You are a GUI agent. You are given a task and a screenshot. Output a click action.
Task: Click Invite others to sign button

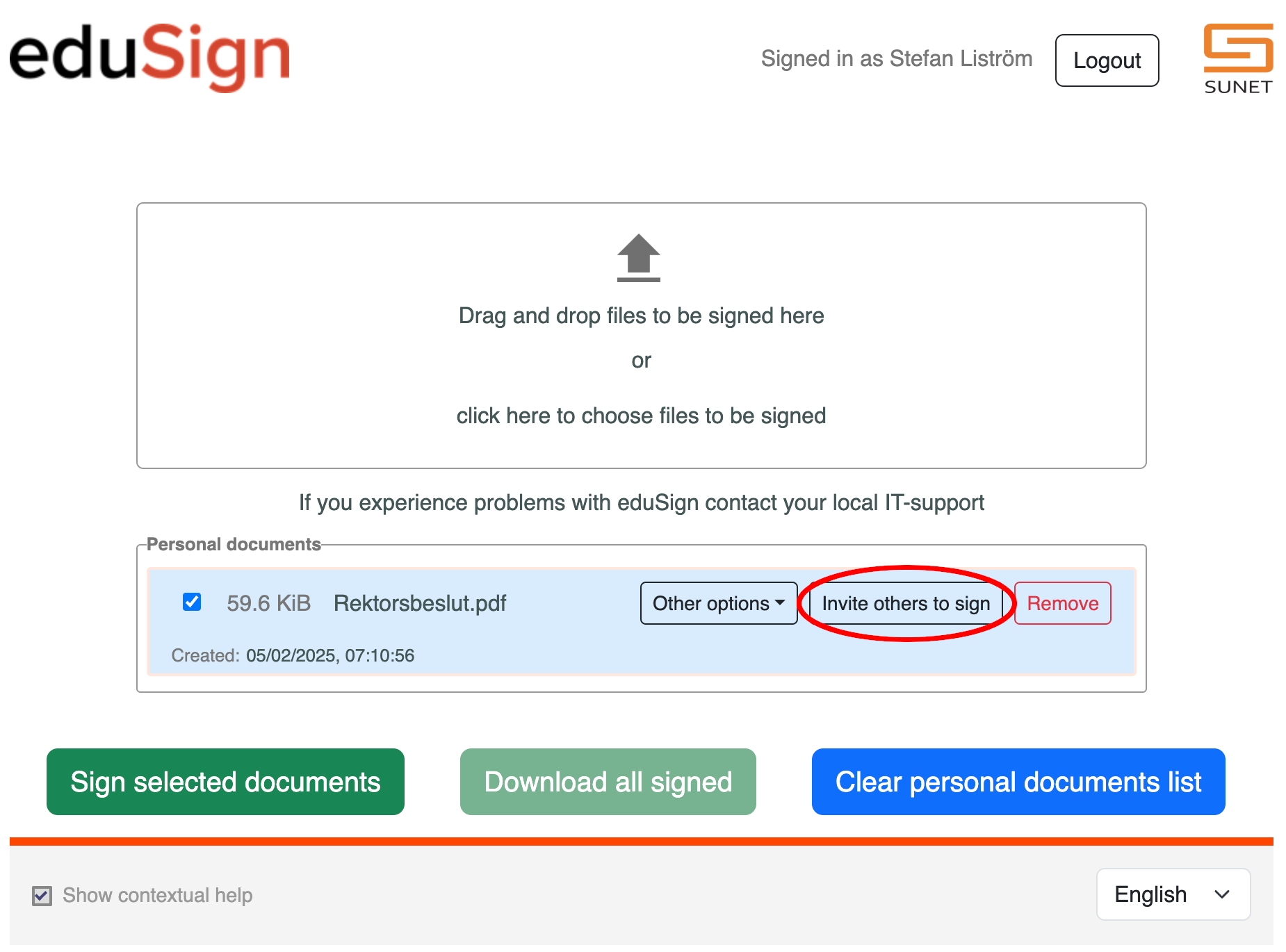pos(906,603)
